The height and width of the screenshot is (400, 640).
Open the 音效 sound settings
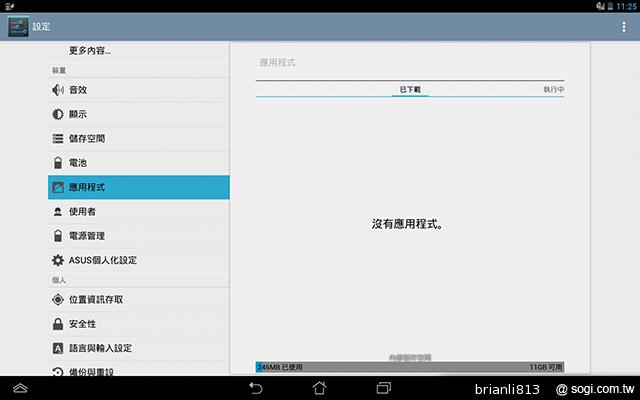pyautogui.click(x=139, y=90)
